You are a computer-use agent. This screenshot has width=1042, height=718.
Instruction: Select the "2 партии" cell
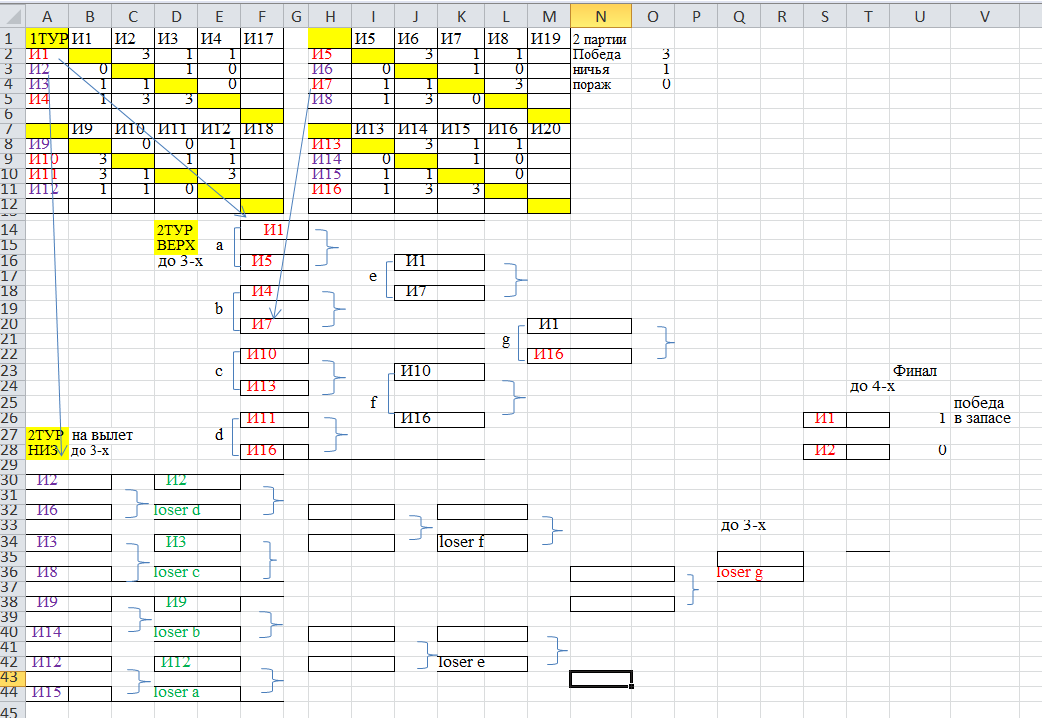pyautogui.click(x=600, y=39)
